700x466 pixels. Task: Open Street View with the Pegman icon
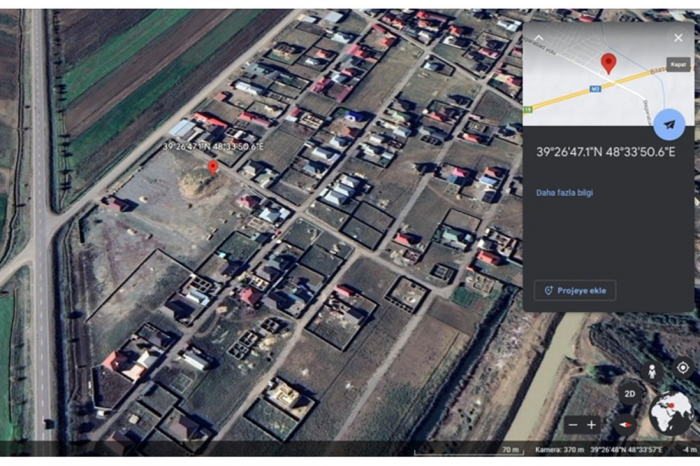point(652,370)
